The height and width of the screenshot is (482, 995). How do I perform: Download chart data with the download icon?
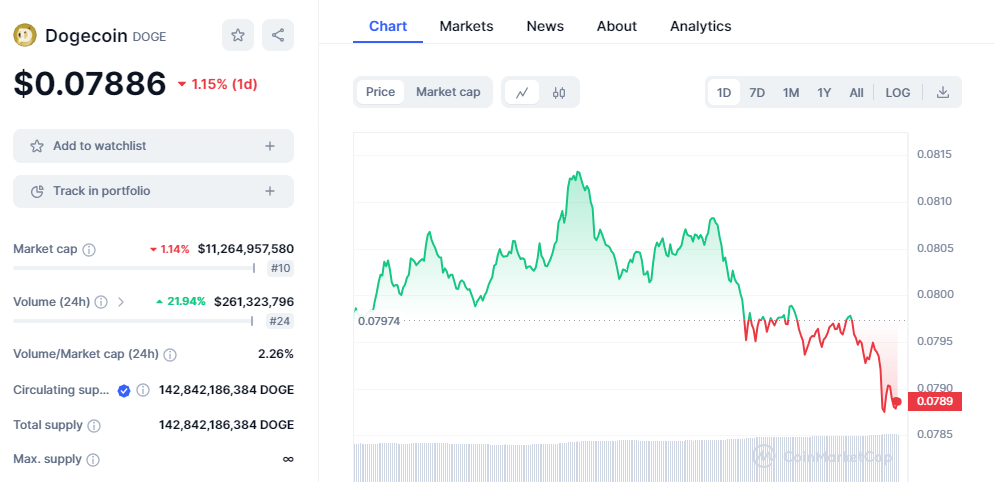point(943,93)
